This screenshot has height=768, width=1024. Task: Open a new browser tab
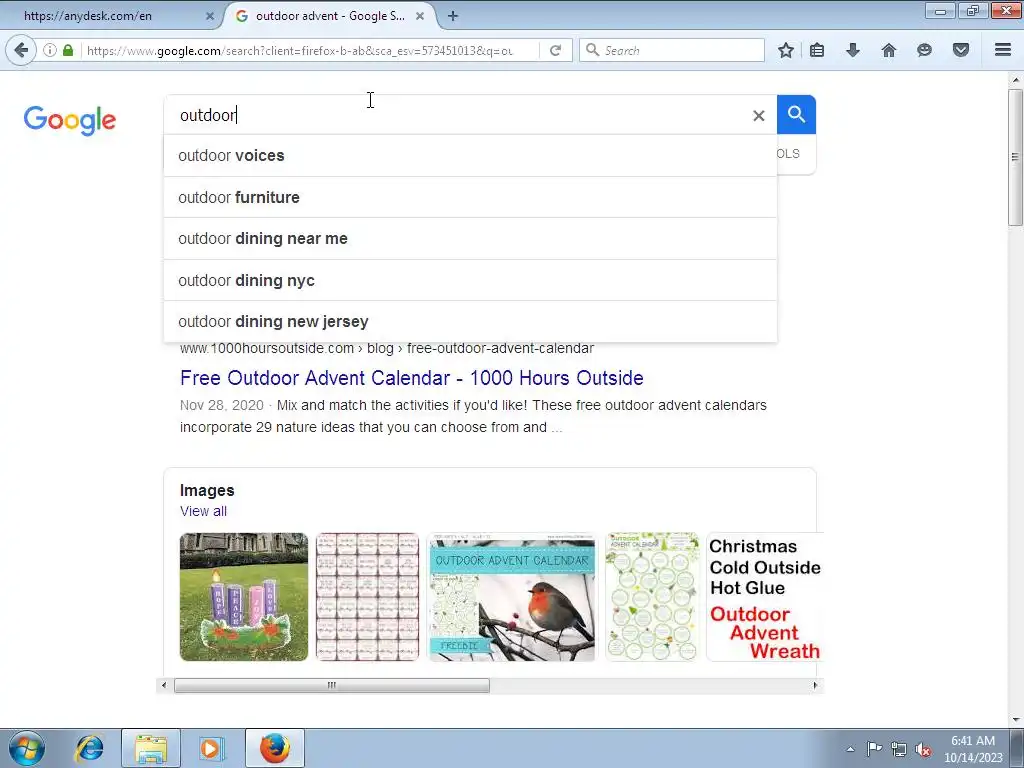(x=453, y=16)
